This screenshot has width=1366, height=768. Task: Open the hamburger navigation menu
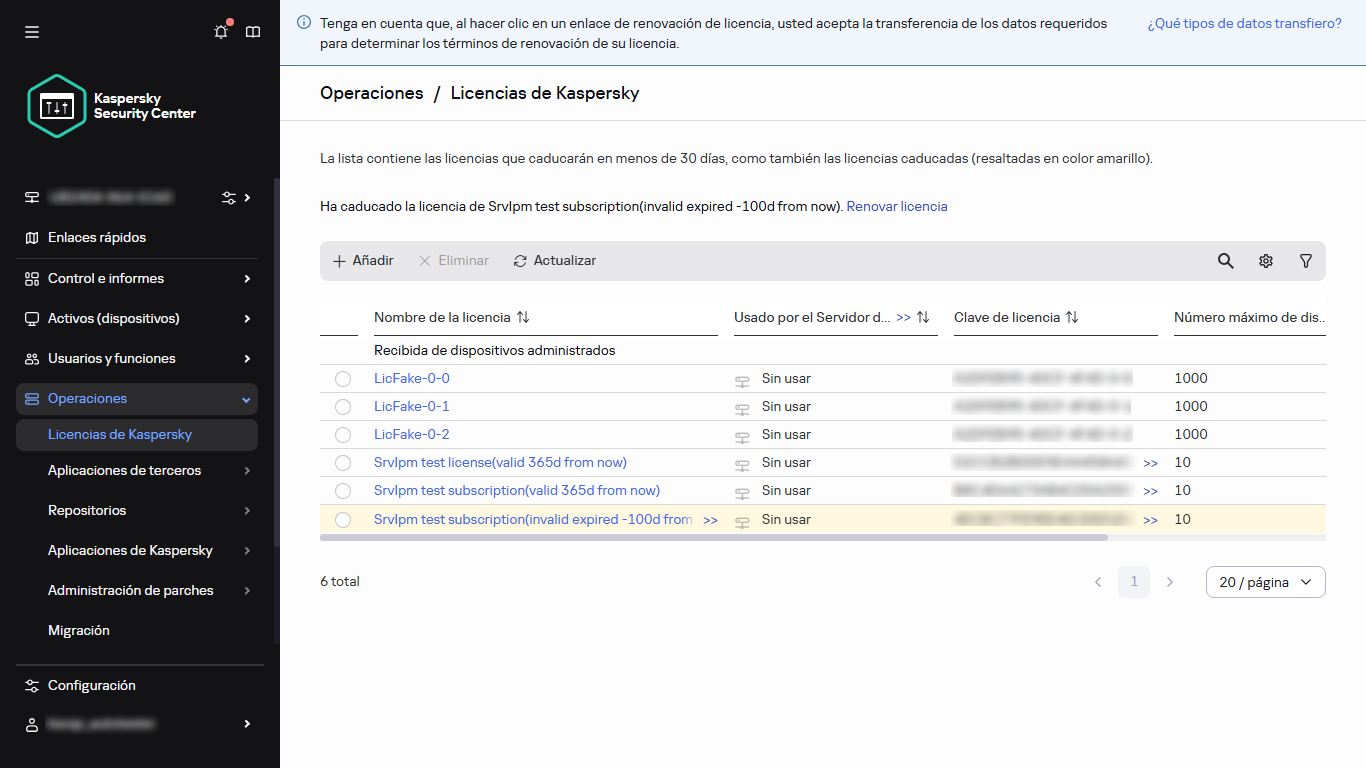tap(31, 31)
